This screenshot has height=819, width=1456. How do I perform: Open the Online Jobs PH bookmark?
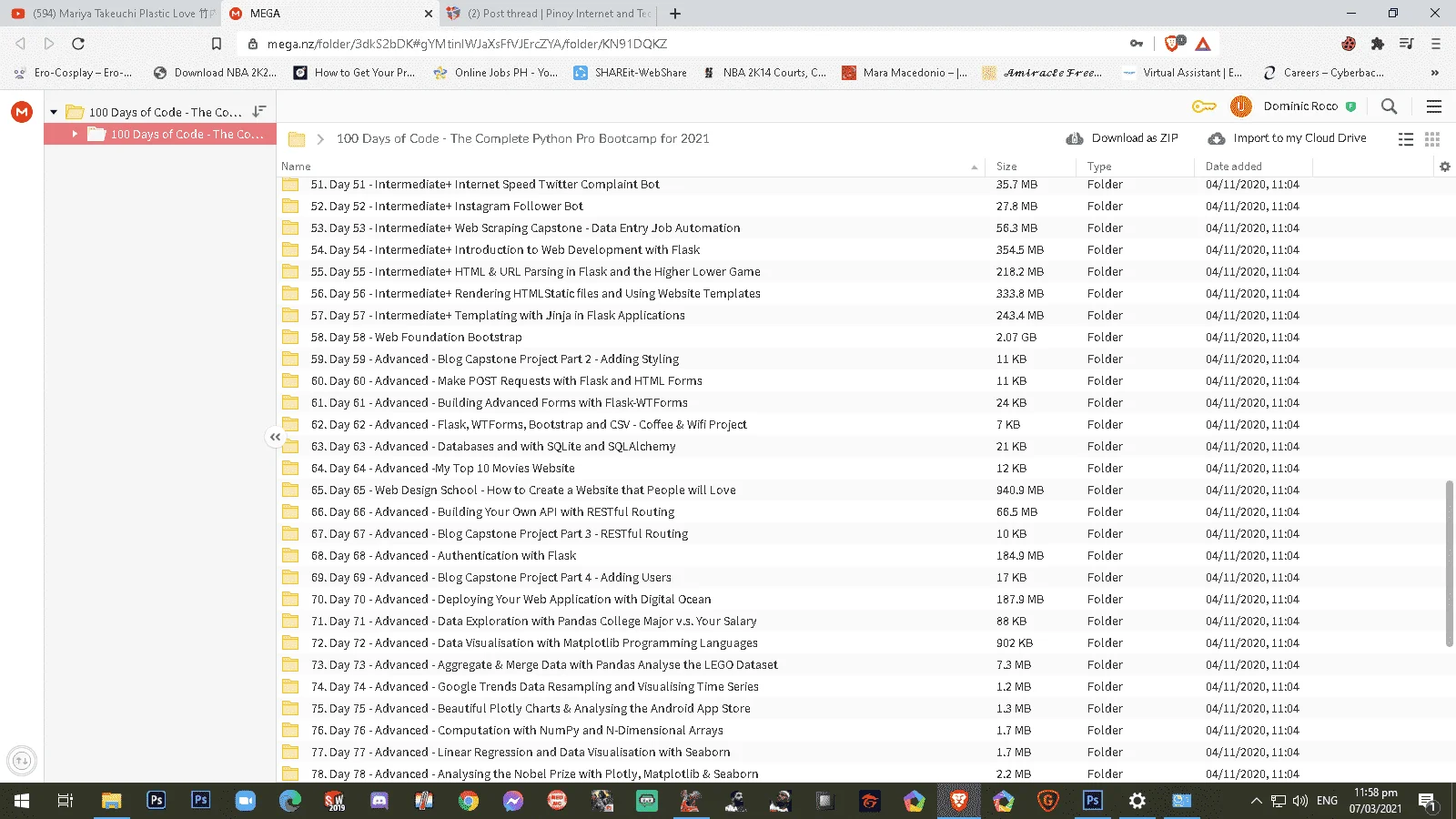click(496, 73)
